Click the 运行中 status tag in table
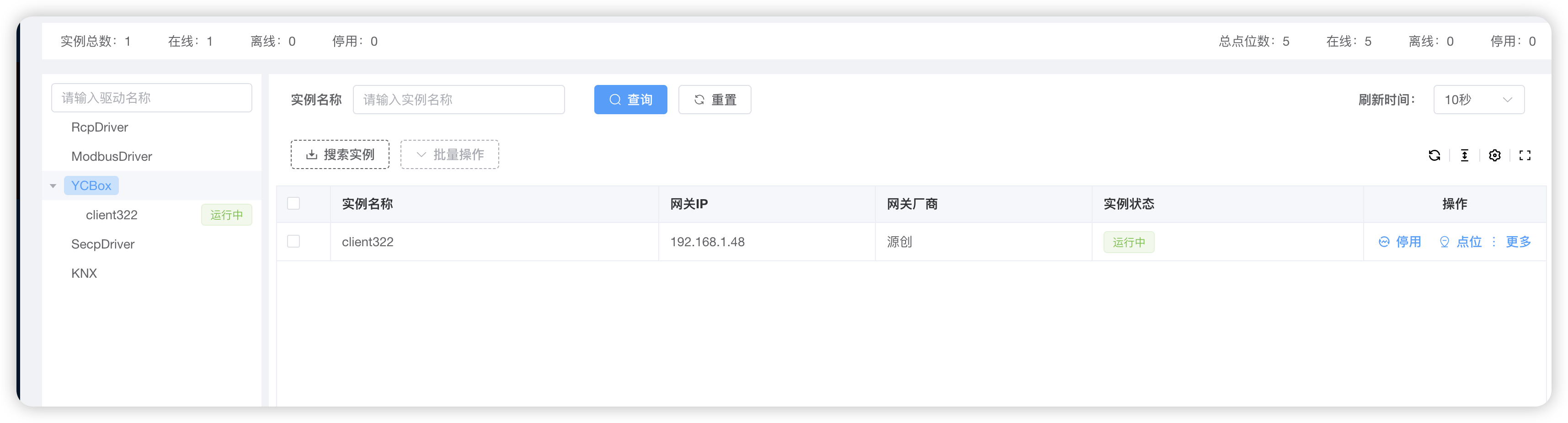The height and width of the screenshot is (423, 1568). (x=1129, y=242)
